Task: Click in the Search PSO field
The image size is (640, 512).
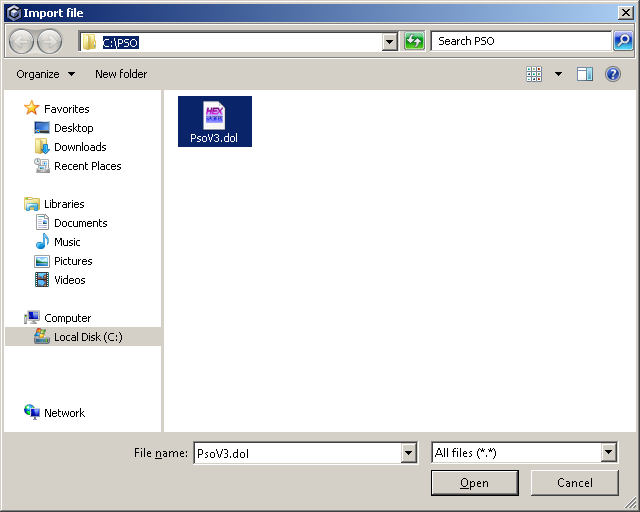Action: (x=520, y=41)
